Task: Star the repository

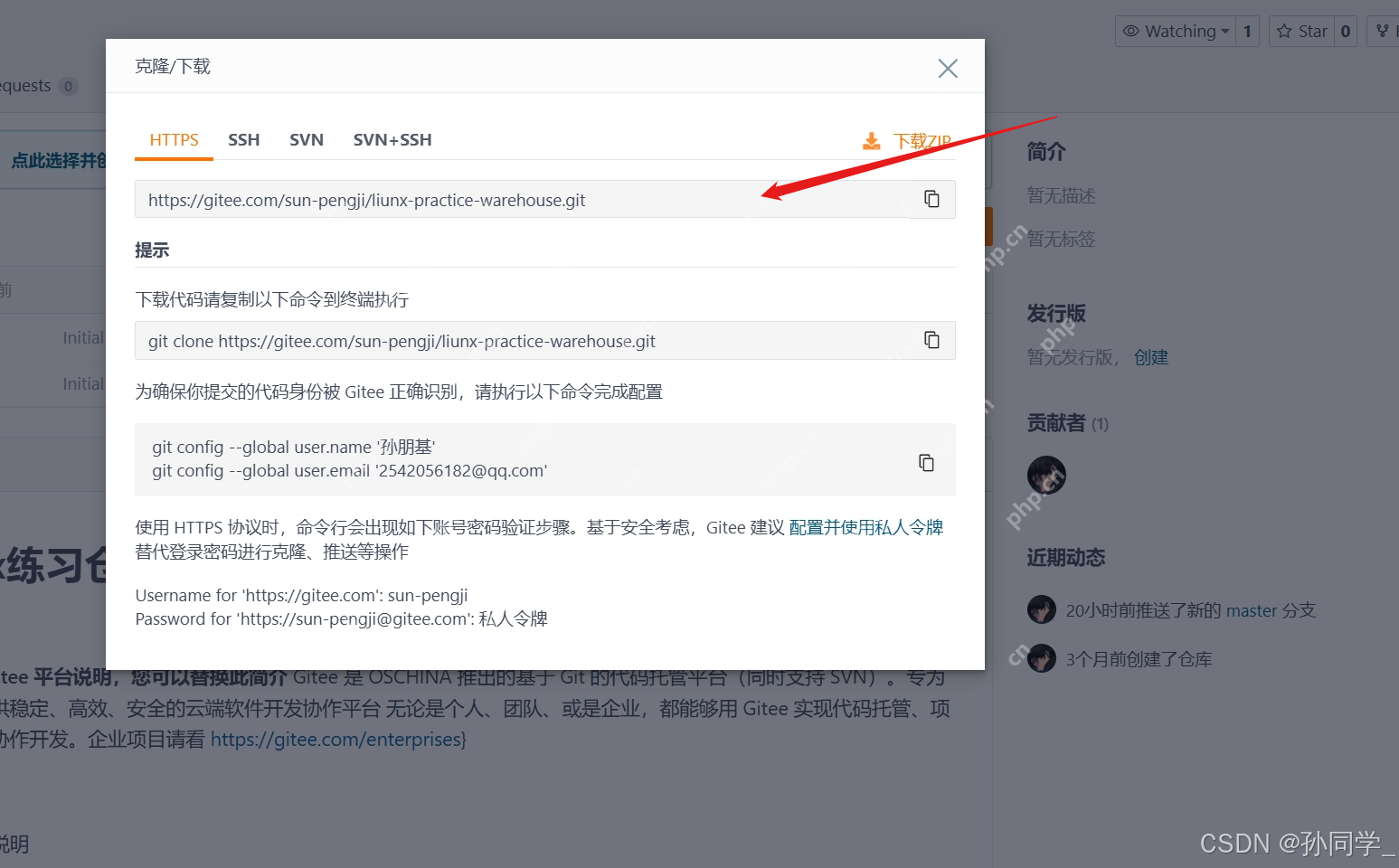Action: (x=1301, y=31)
